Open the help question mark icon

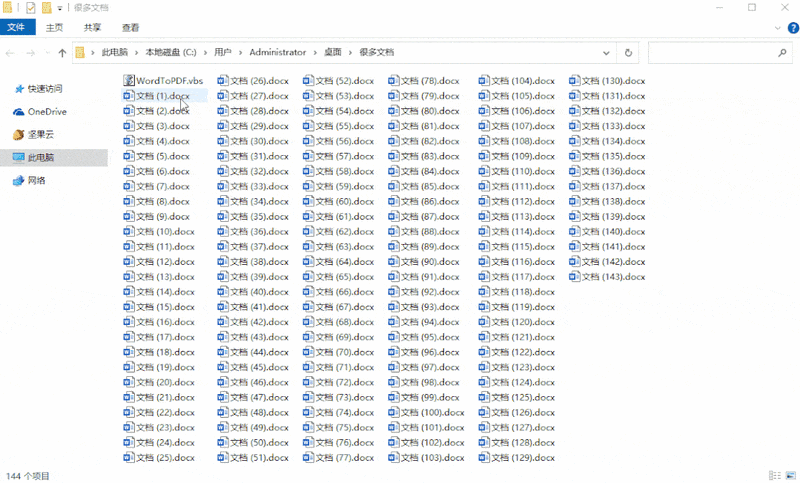pyautogui.click(x=793, y=28)
